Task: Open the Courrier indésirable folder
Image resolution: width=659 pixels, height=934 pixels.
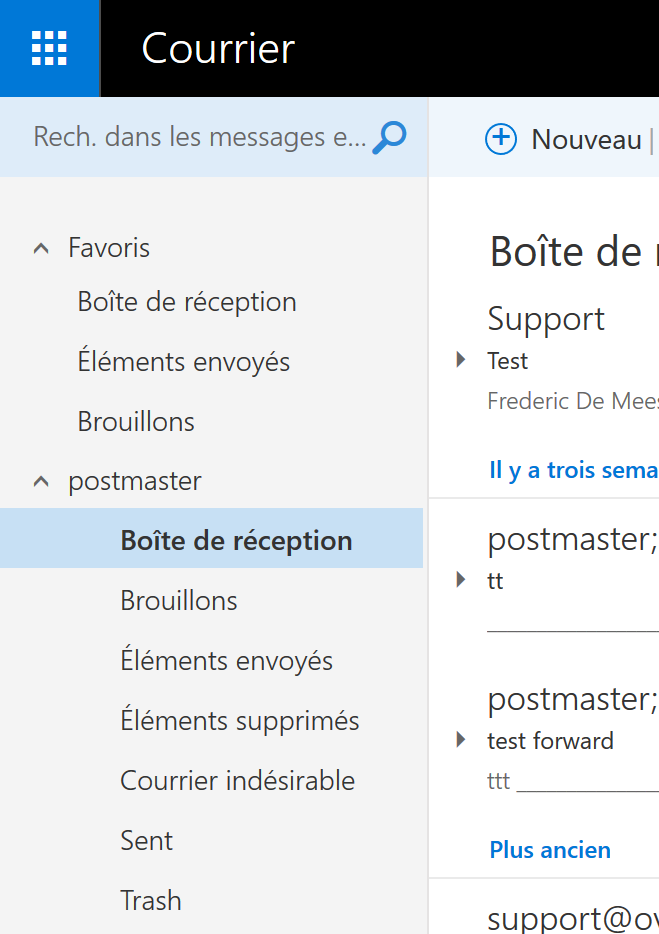Action: tap(238, 781)
